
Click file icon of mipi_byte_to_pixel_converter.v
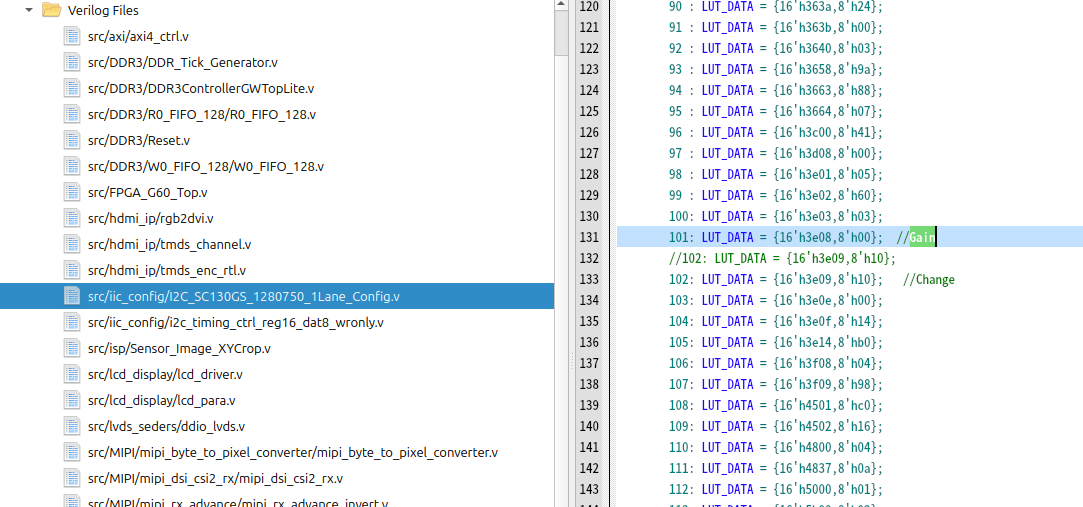point(73,452)
